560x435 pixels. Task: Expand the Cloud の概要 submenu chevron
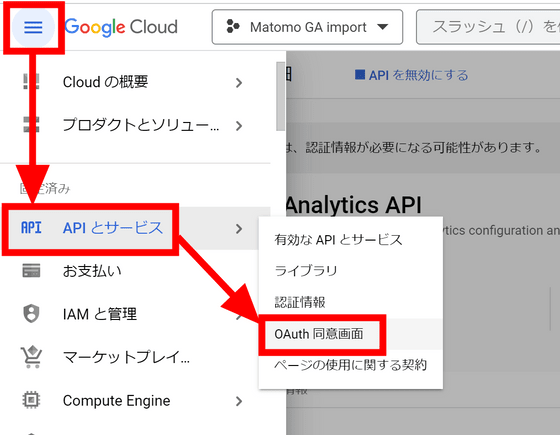239,83
